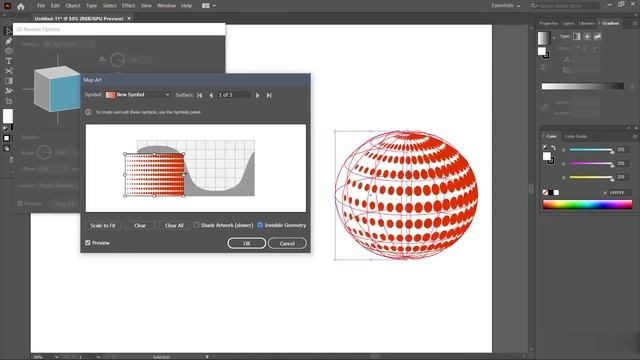This screenshot has height=360, width=640.
Task: Go to the first surface in Map Art
Action: click(200, 95)
